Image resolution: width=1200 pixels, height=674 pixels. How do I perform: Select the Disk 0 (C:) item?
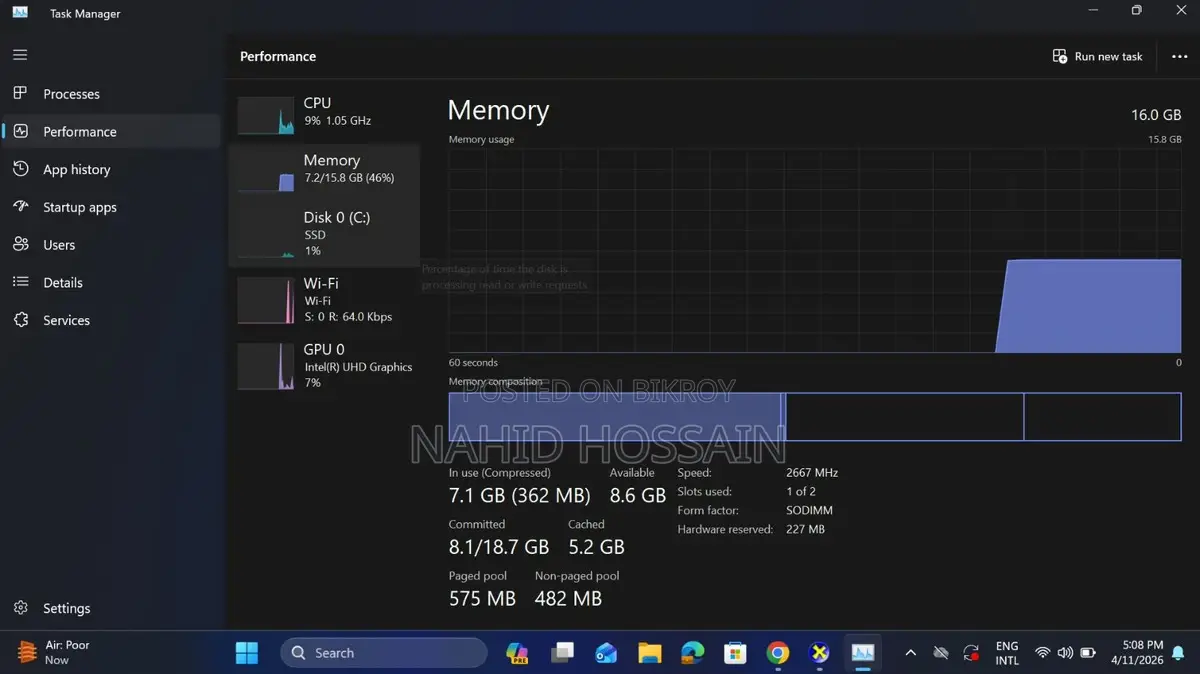(x=324, y=234)
